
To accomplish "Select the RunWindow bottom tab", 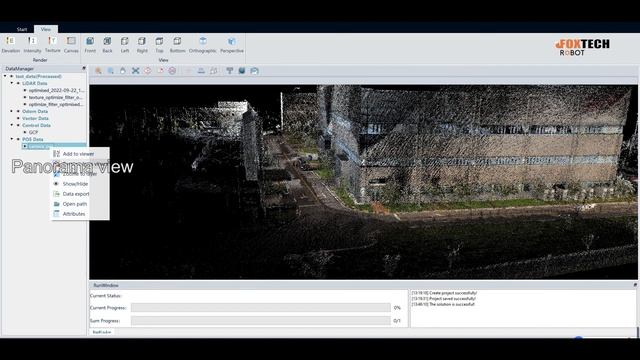I will (x=102, y=332).
